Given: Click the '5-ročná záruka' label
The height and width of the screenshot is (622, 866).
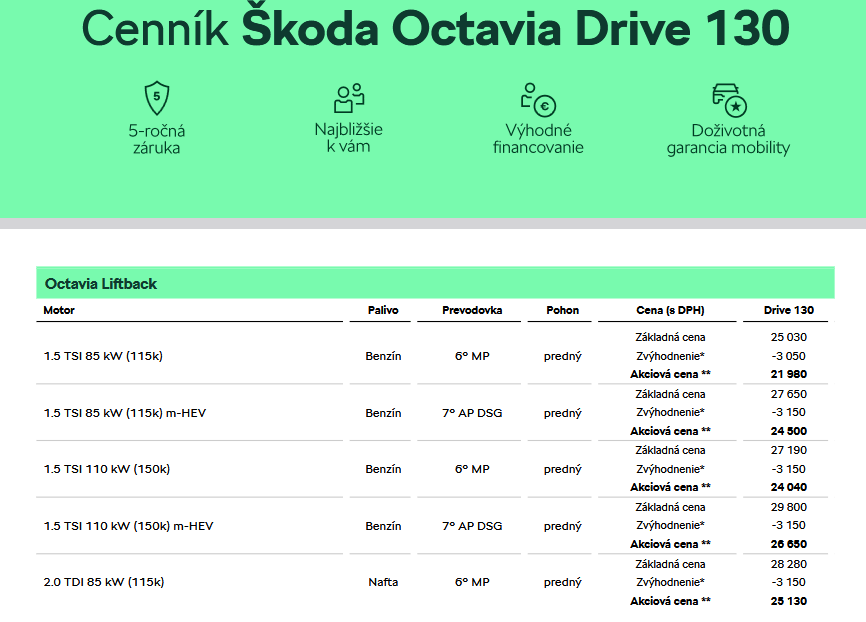Looking at the screenshot, I should (157, 139).
